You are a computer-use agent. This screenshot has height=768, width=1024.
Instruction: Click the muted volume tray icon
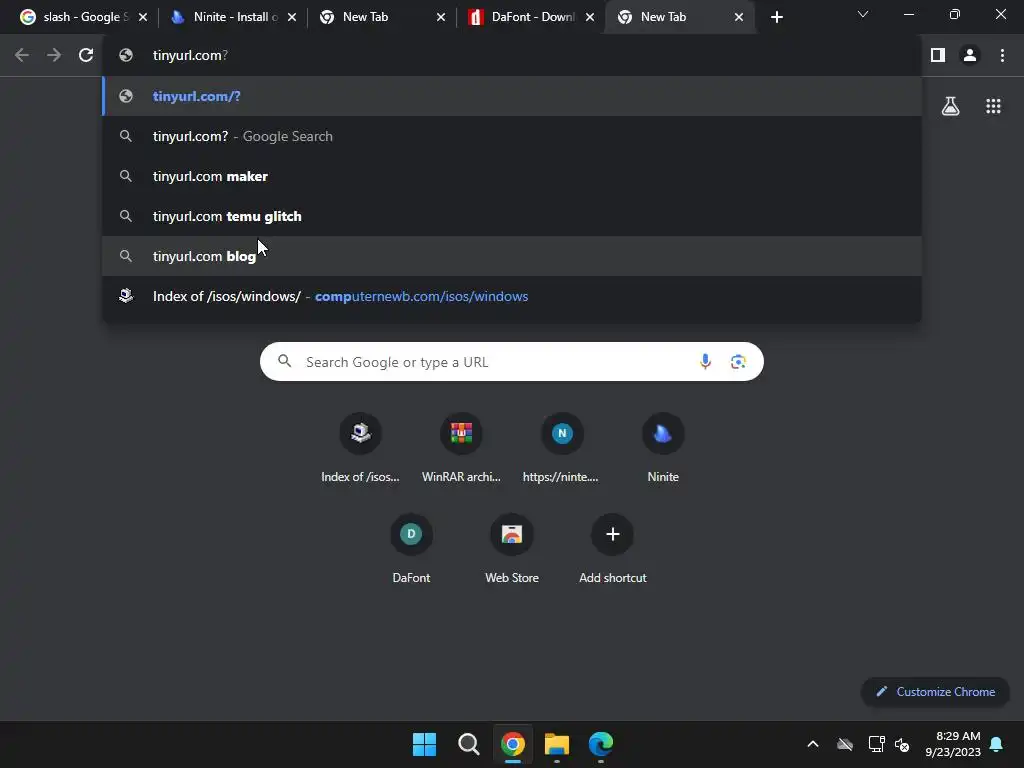tap(902, 744)
